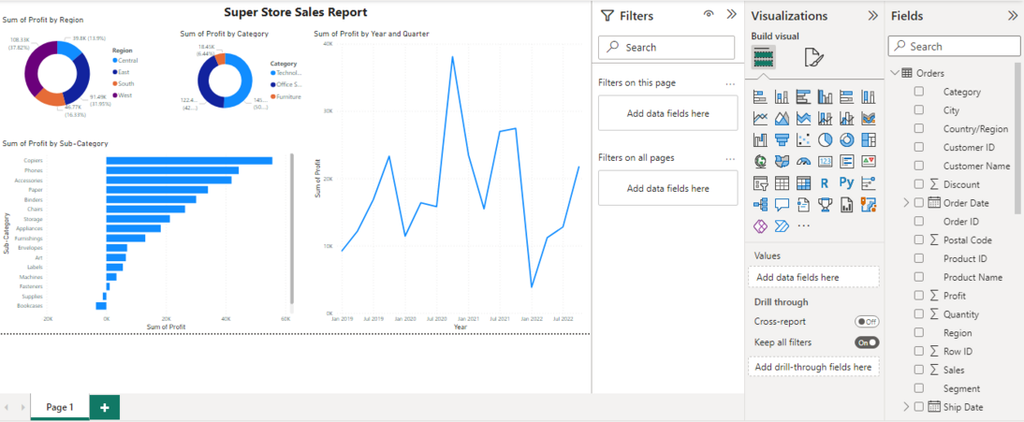Turn on the Cross-report toggle
Image resolution: width=1024 pixels, height=422 pixels.
coord(866,322)
